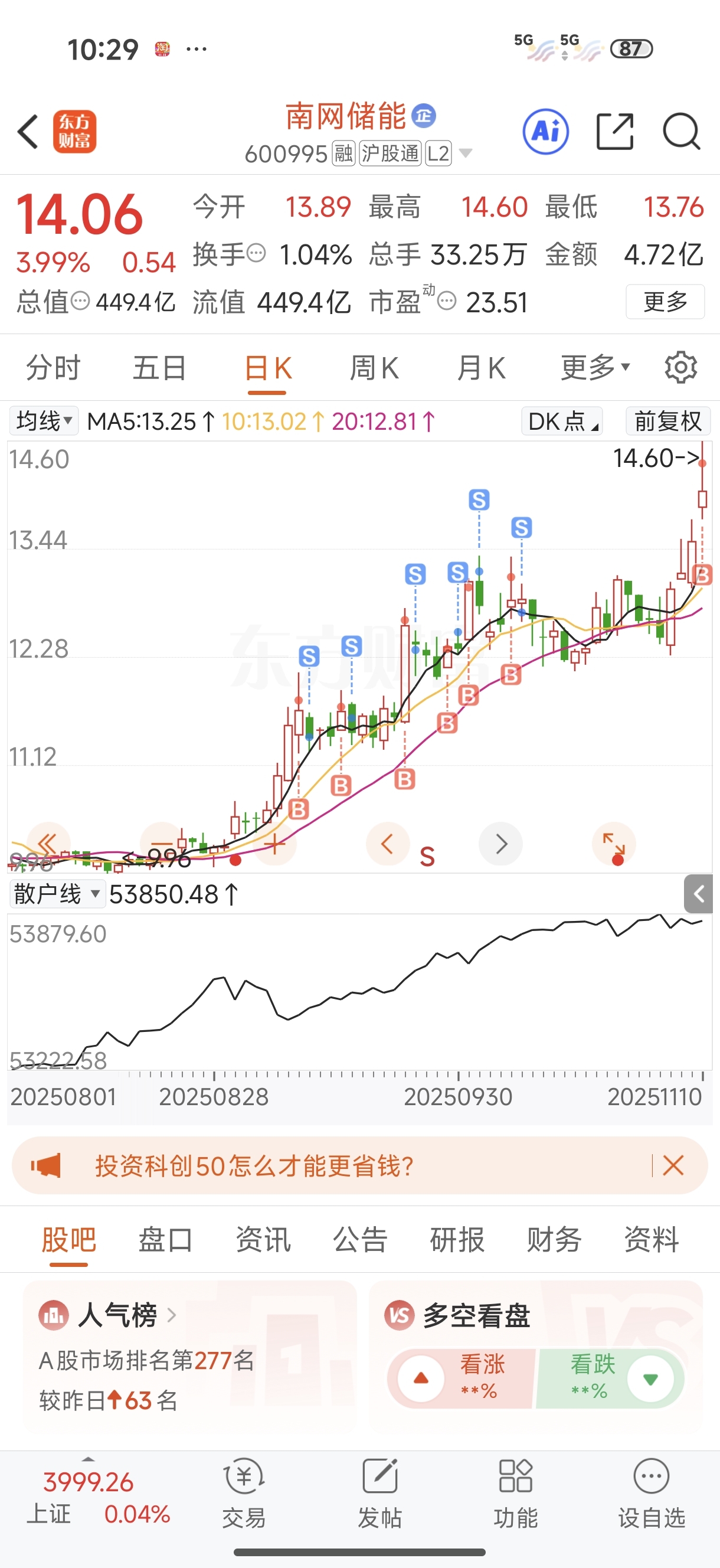Tap the 南网储能 stock title
This screenshot has height=1568, width=720.
(x=346, y=116)
